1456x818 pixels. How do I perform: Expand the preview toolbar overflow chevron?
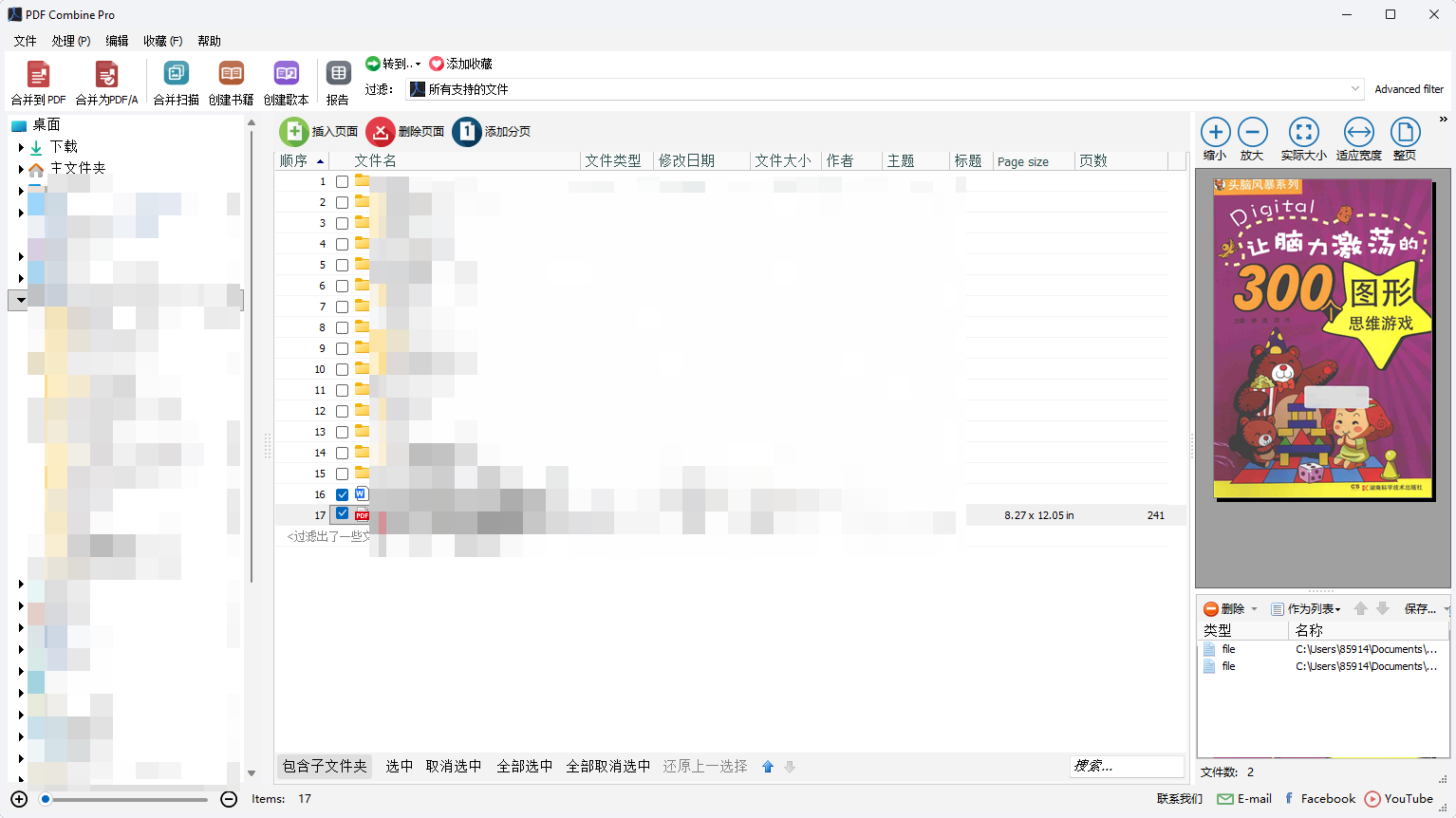coord(1443,119)
